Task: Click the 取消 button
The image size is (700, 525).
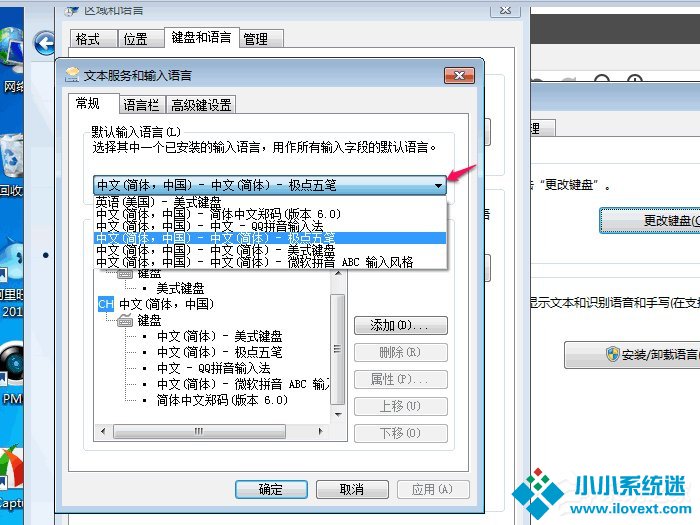Action: 352,489
